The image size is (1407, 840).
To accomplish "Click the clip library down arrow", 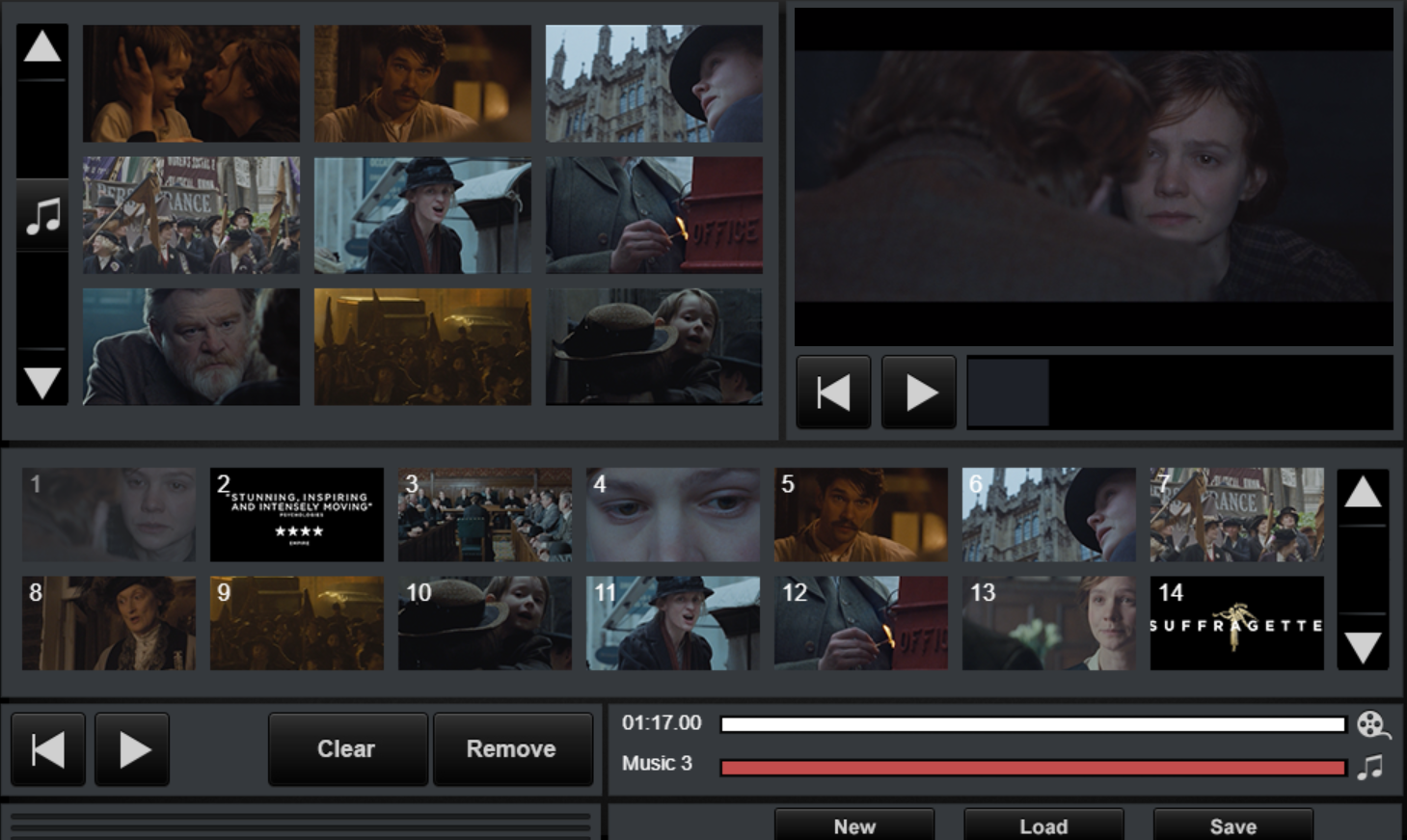I will pyautogui.click(x=42, y=381).
